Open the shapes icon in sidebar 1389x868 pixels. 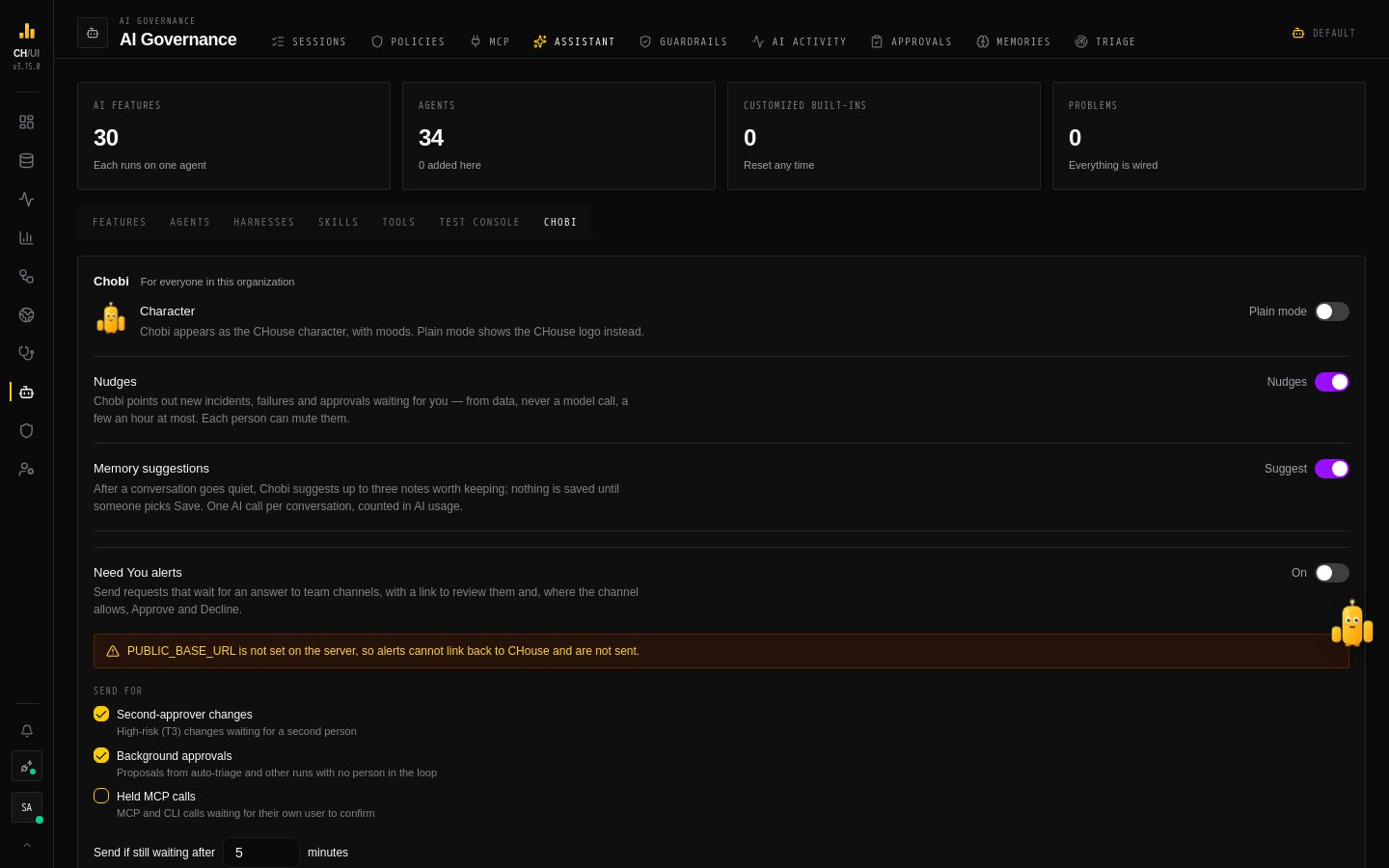(27, 277)
